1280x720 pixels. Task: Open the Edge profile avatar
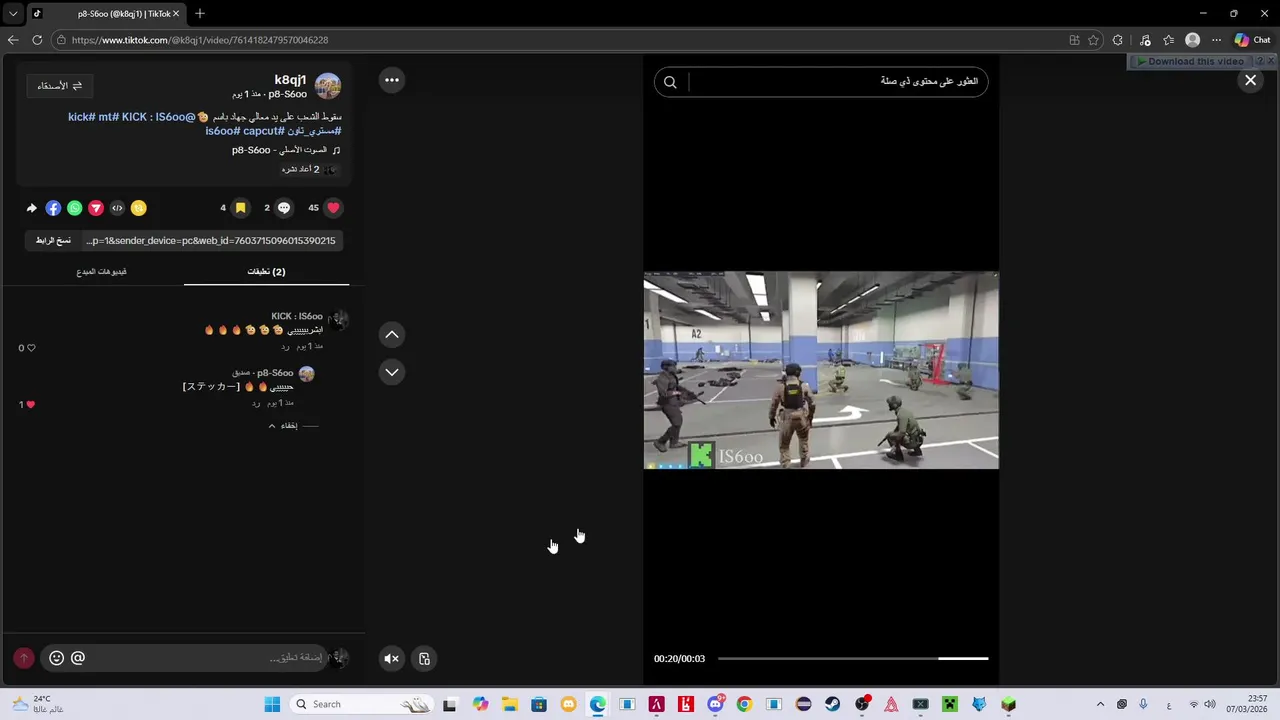1192,40
